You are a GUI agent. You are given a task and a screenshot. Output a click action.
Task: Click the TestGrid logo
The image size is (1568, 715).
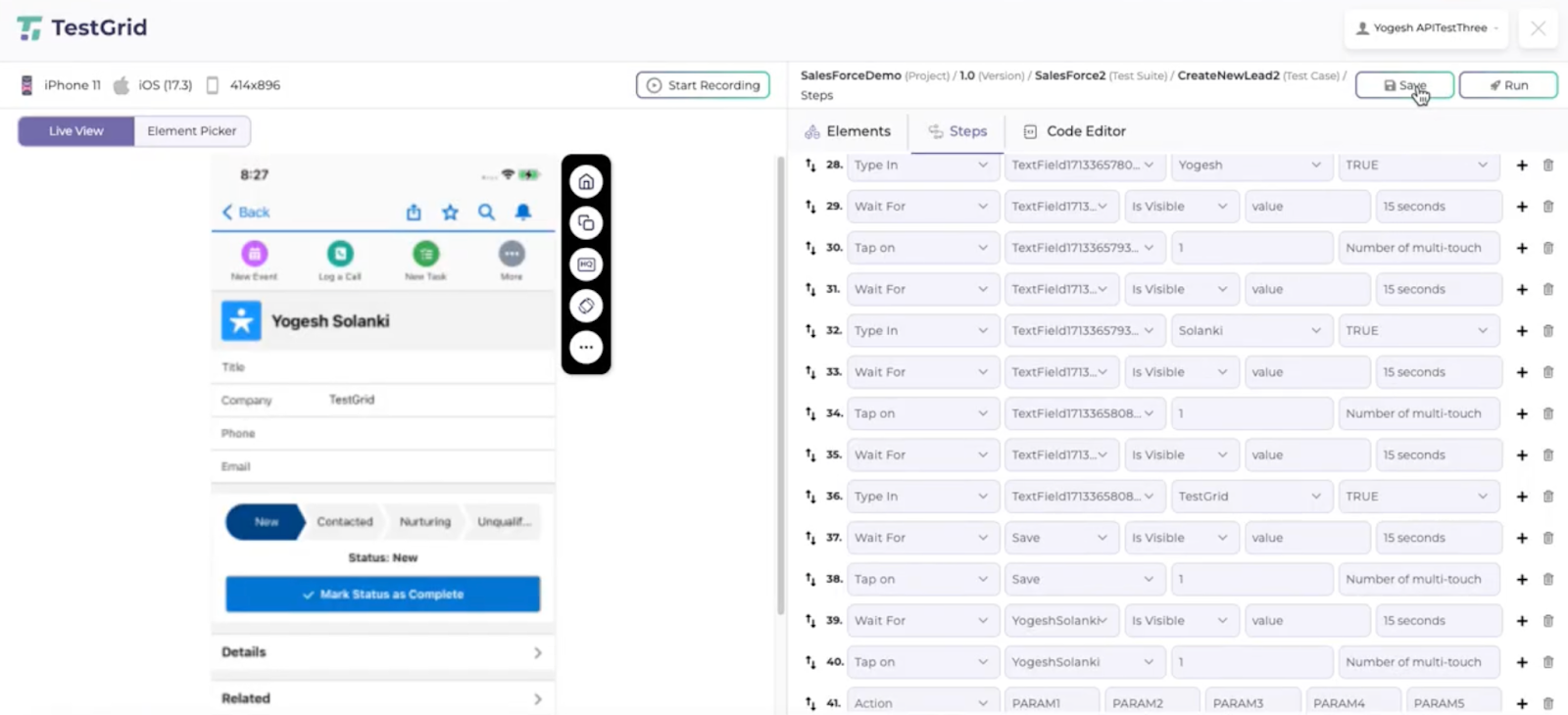(82, 27)
